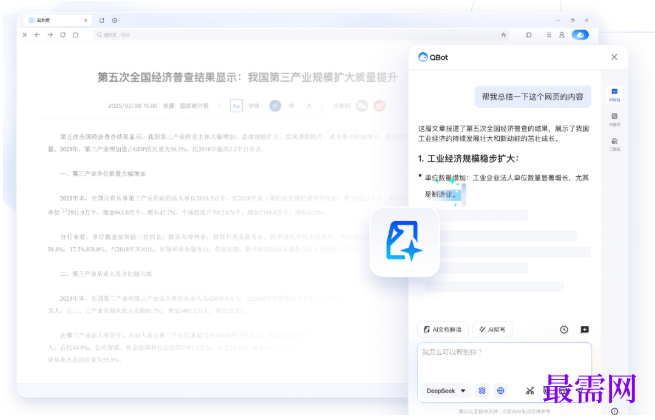Open the user account icon
Image resolution: width=655 pixels, height=420 pixels.
coord(562,35)
